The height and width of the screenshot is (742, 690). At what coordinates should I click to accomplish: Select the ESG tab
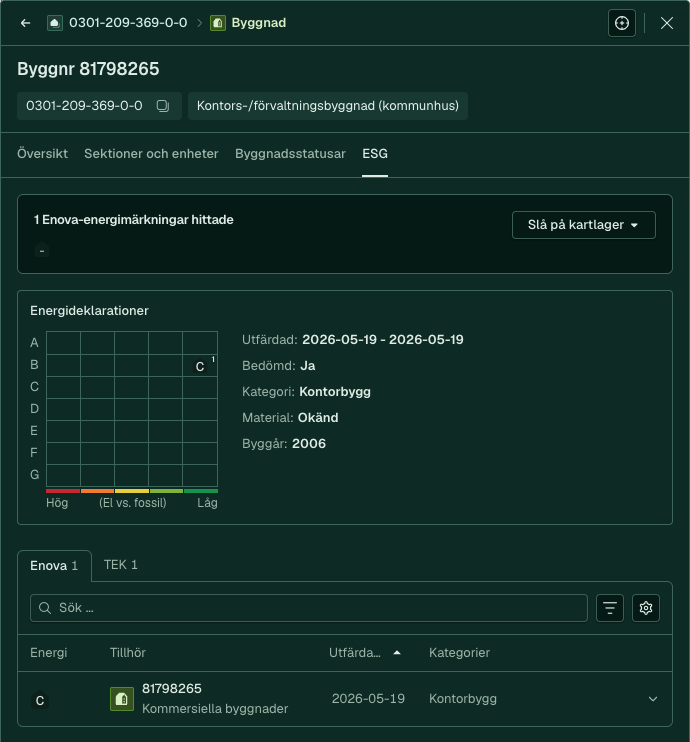coord(375,153)
